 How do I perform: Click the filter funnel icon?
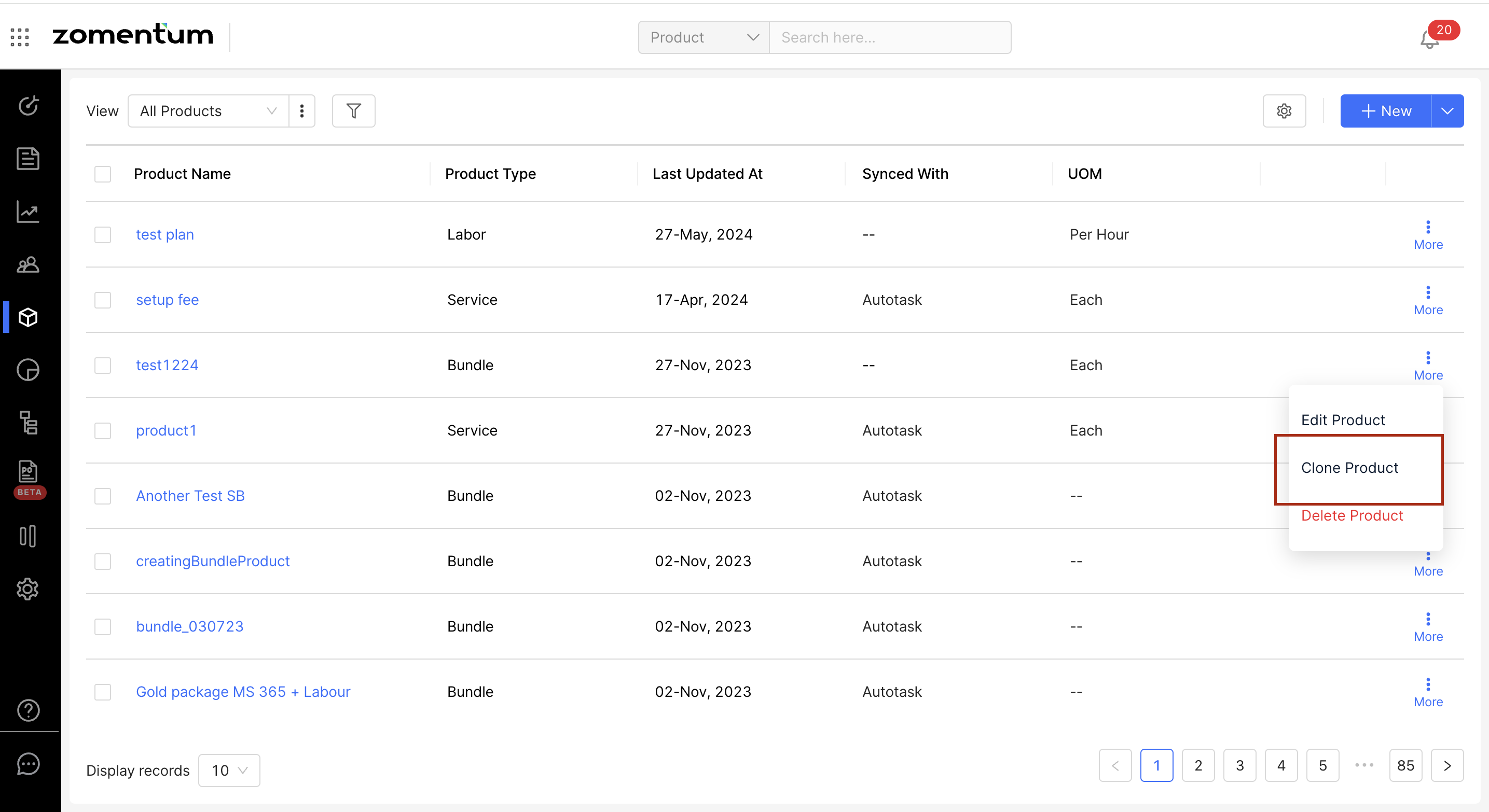click(353, 111)
